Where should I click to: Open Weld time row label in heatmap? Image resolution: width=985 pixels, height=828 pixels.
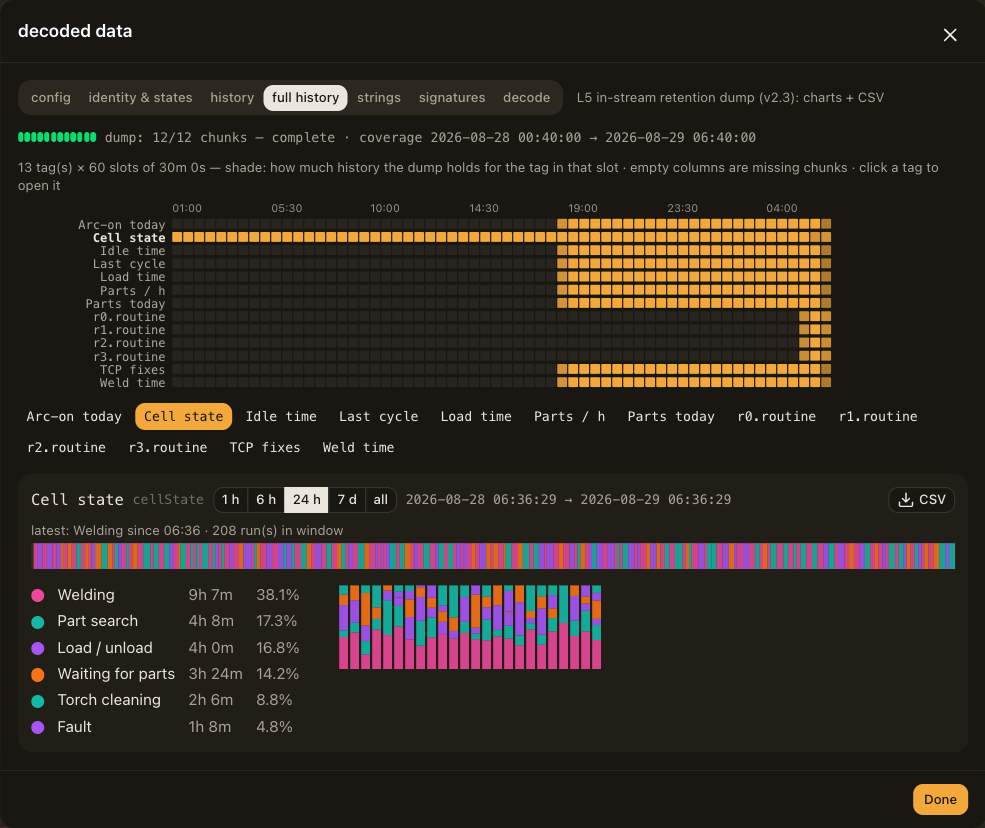[133, 383]
